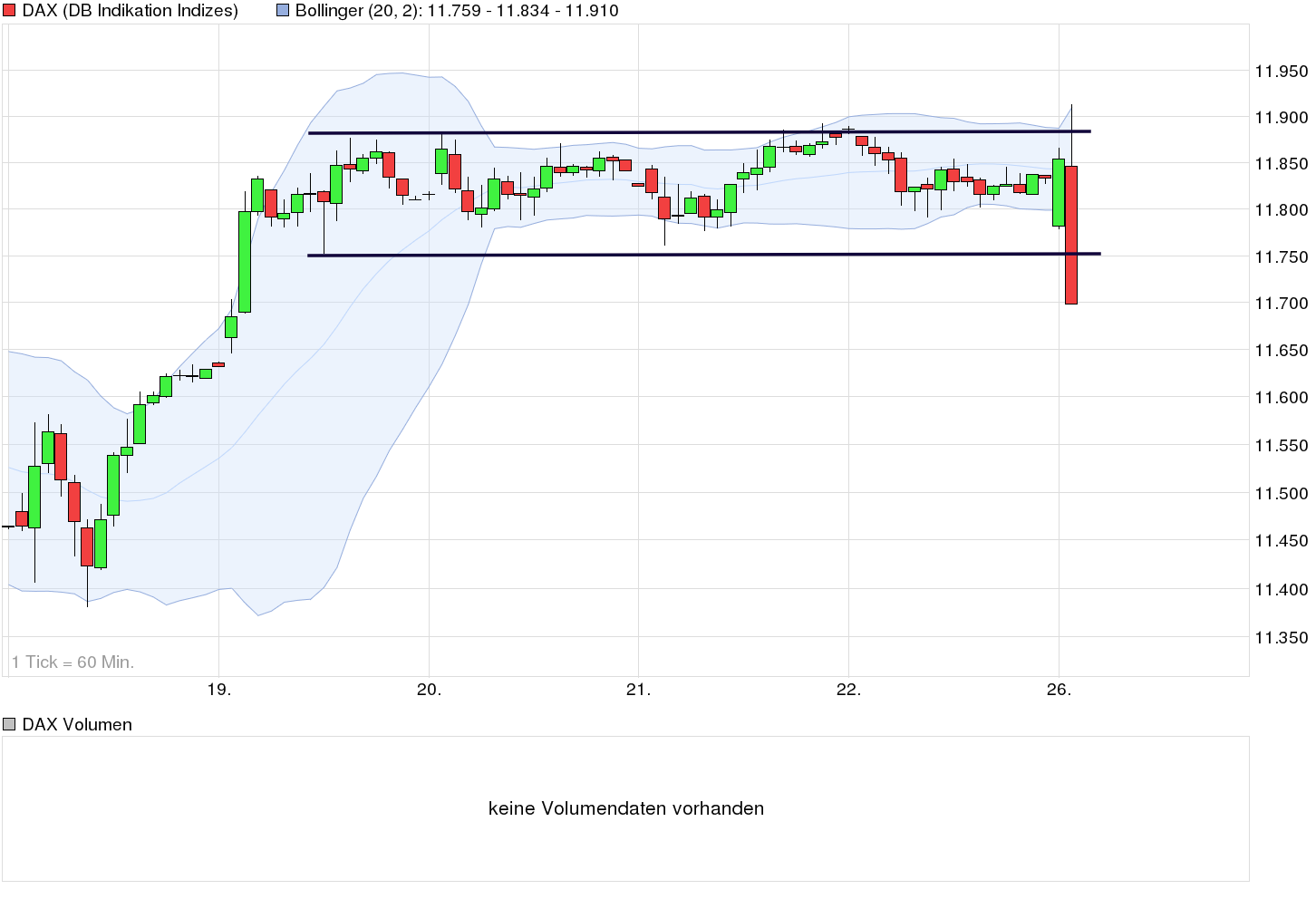Click the grey DAX Volumen legend box
The height and width of the screenshot is (899, 1316).
point(9,724)
